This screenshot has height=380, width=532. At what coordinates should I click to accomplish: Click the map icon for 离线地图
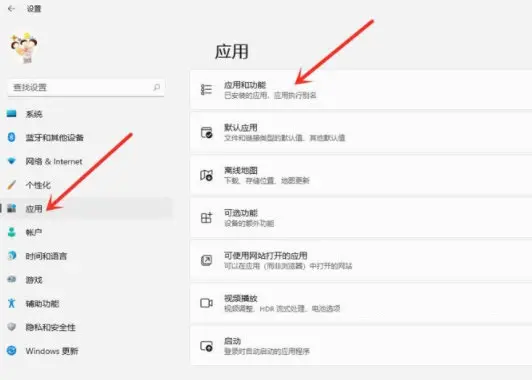click(206, 175)
